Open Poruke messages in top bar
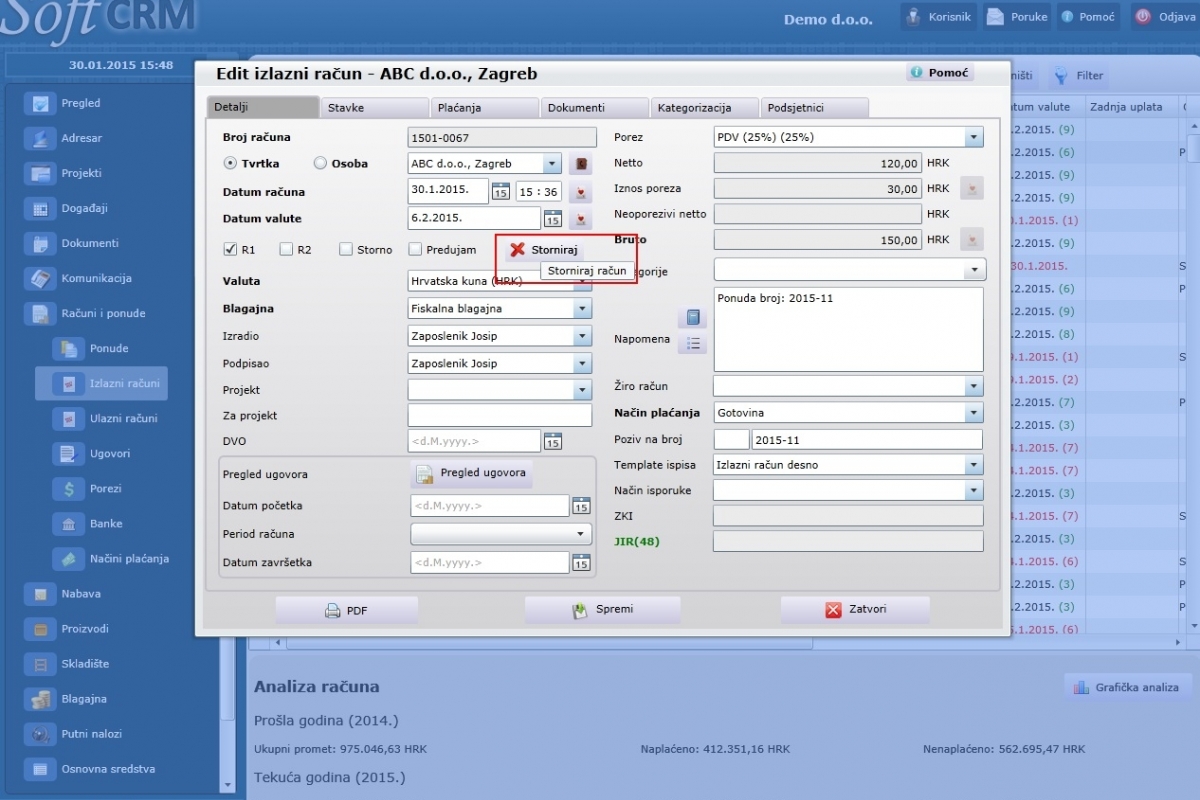This screenshot has height=800, width=1200. coord(1017,17)
